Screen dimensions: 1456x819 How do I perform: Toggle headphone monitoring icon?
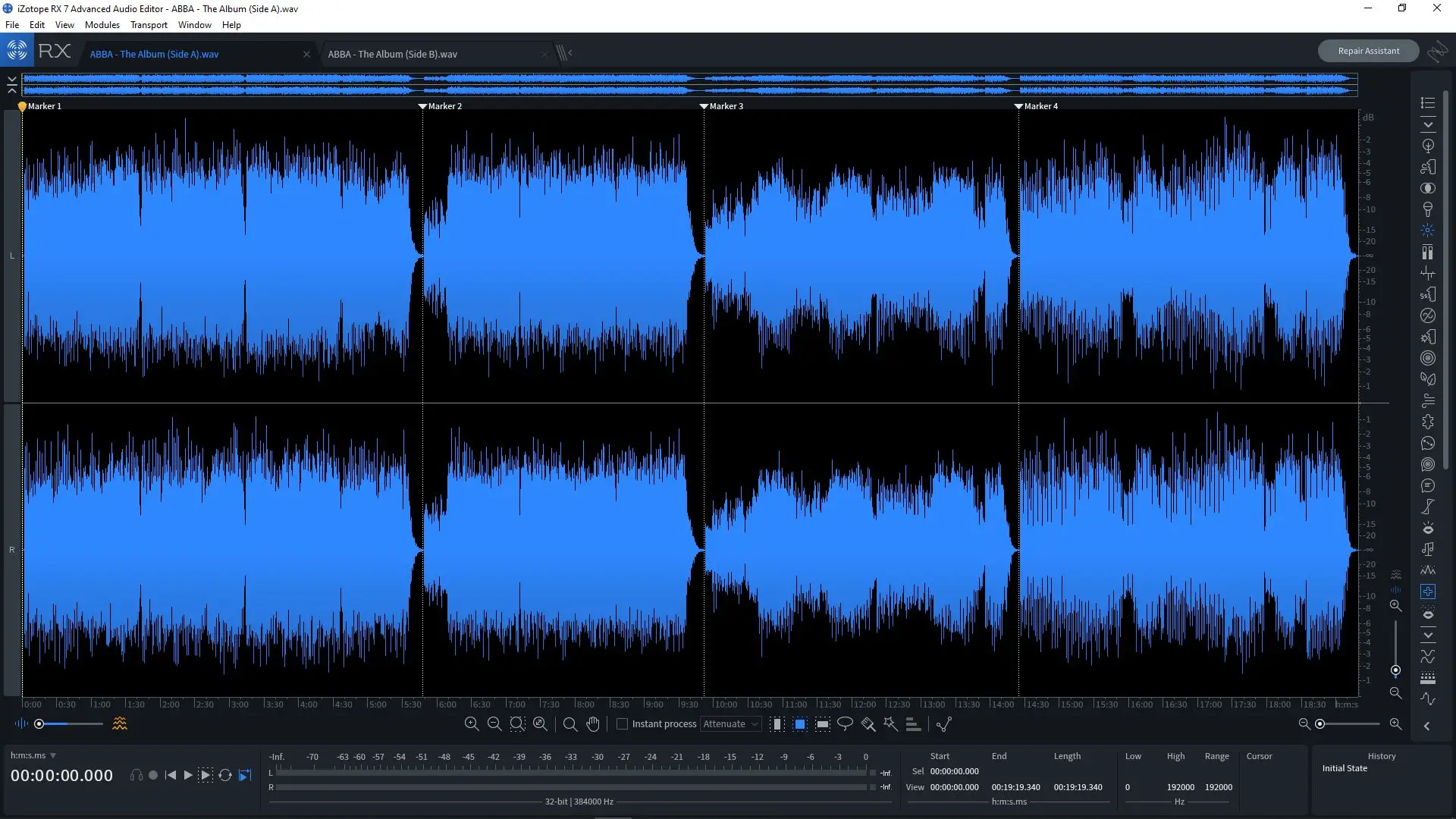136,775
